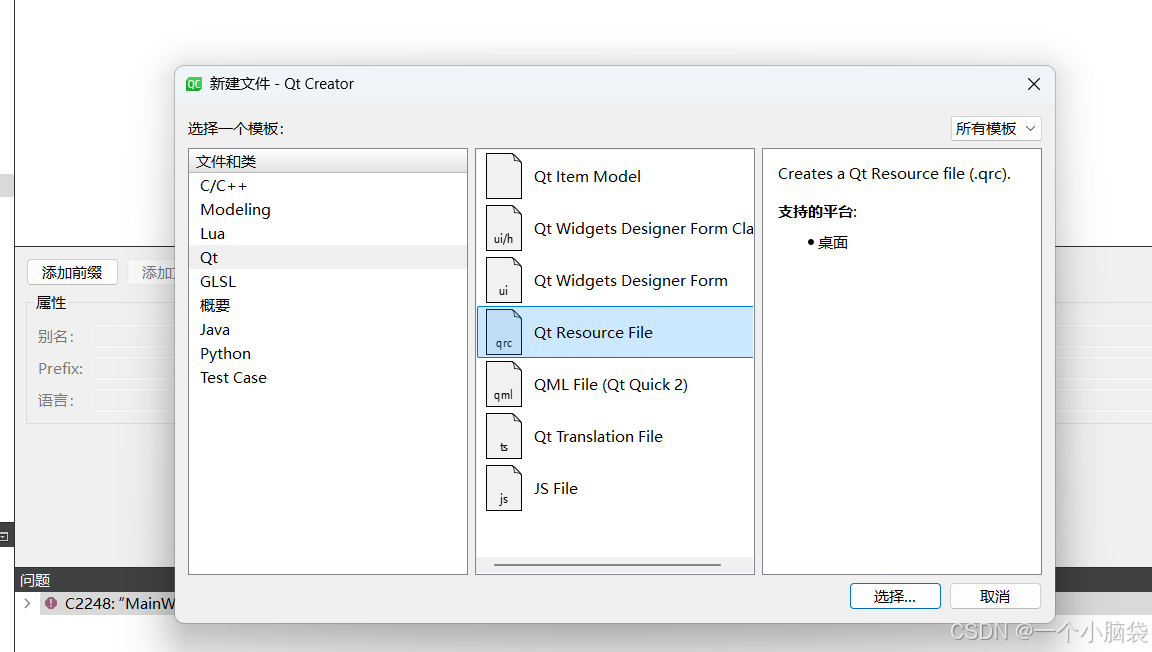Select the C2248 MainW error row
Viewport: 1152px width, 652px height.
(x=108, y=603)
